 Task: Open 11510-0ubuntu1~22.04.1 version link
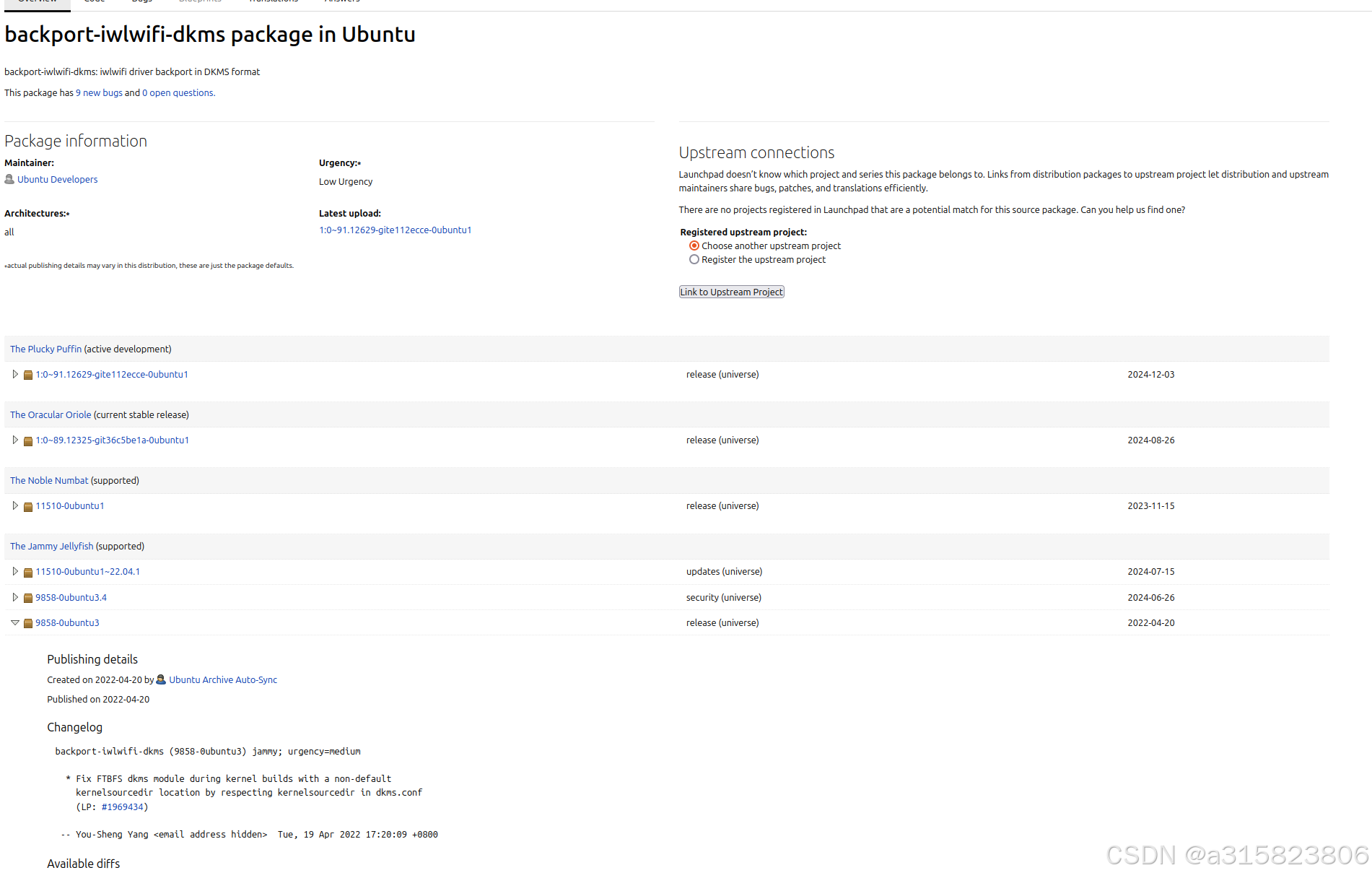pyautogui.click(x=87, y=571)
